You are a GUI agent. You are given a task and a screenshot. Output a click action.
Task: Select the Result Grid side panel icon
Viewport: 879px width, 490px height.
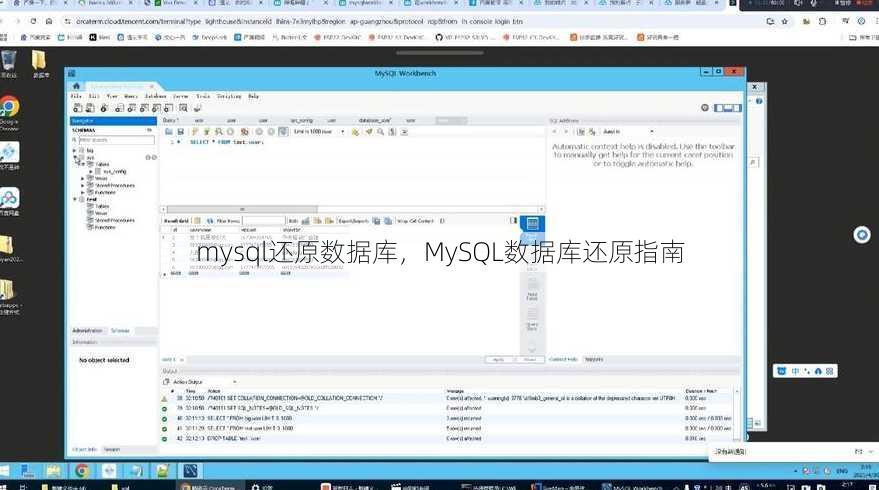tap(532, 225)
